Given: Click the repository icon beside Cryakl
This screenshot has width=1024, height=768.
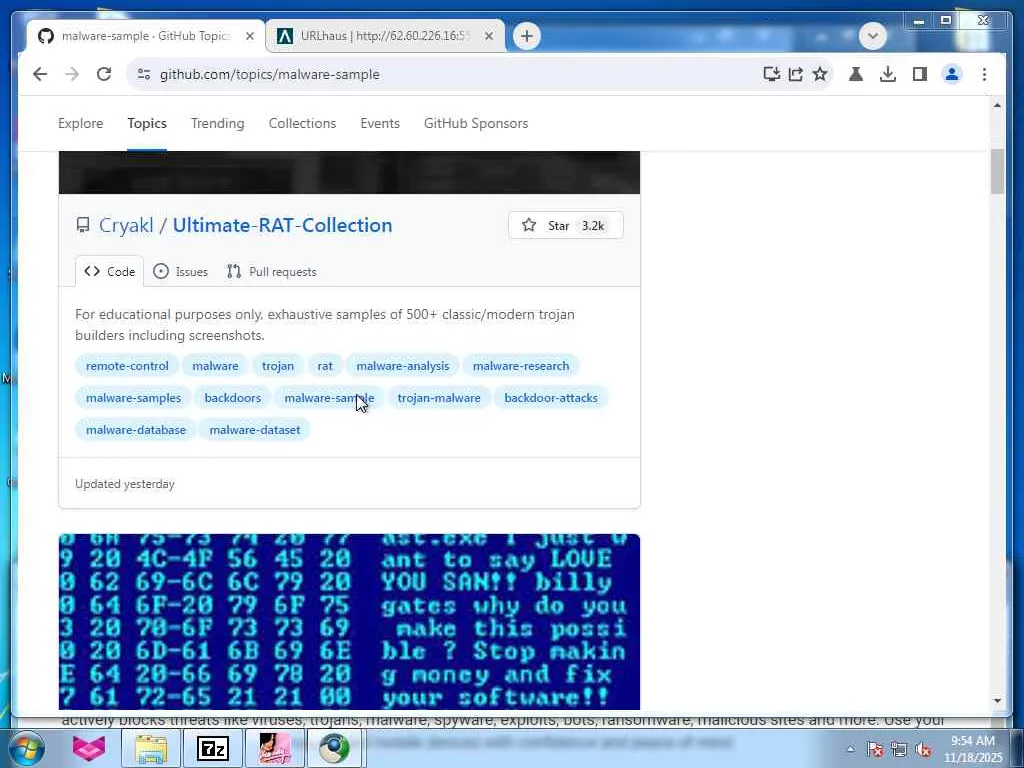Looking at the screenshot, I should (x=83, y=225).
